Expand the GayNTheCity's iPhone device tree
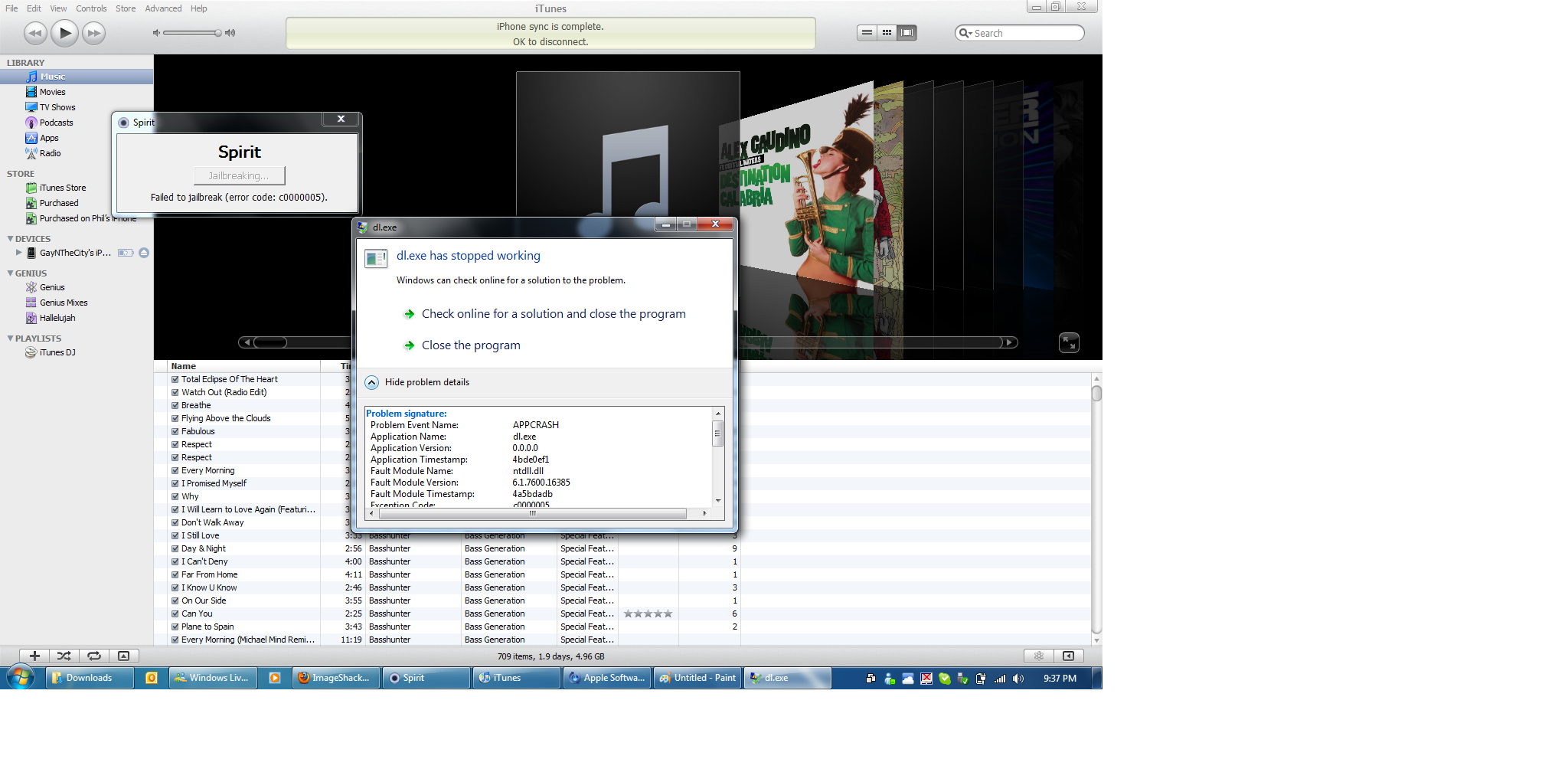The image size is (1568, 782). 18,252
